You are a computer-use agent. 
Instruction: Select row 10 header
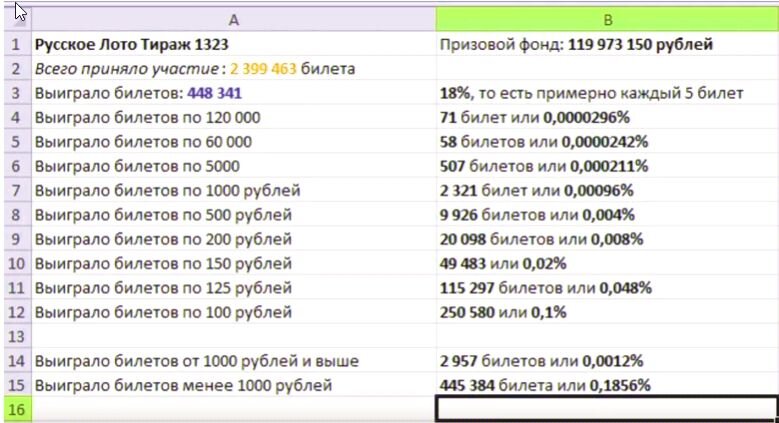[x=17, y=263]
